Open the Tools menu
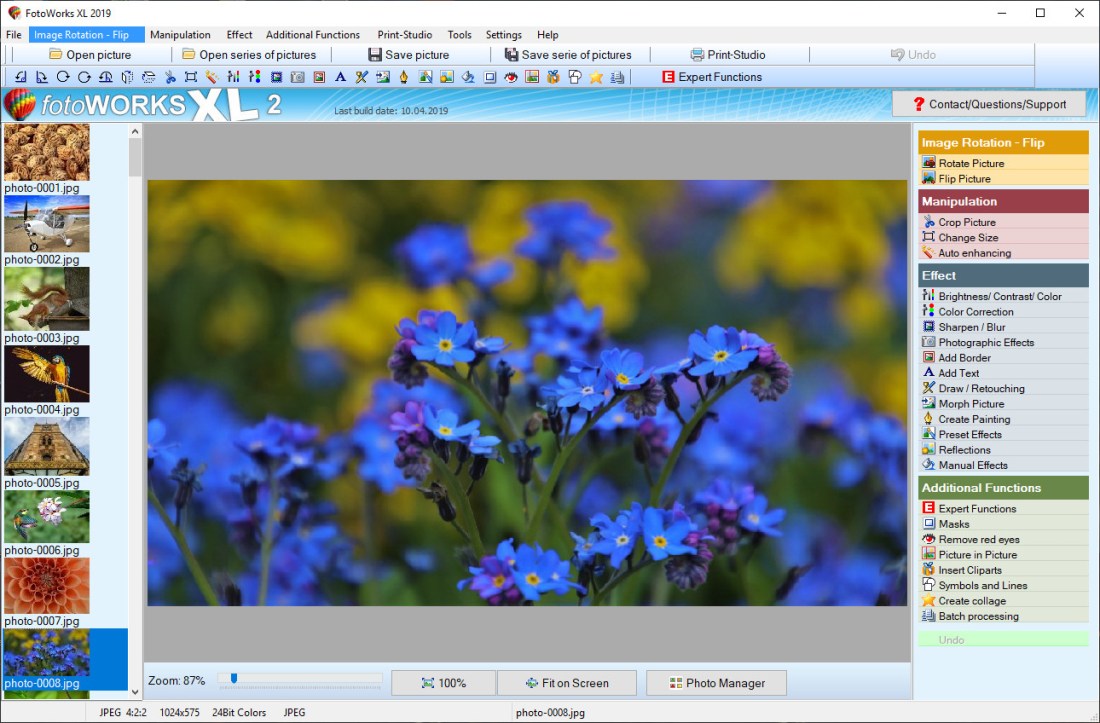Image resolution: width=1100 pixels, height=723 pixels. (x=459, y=34)
